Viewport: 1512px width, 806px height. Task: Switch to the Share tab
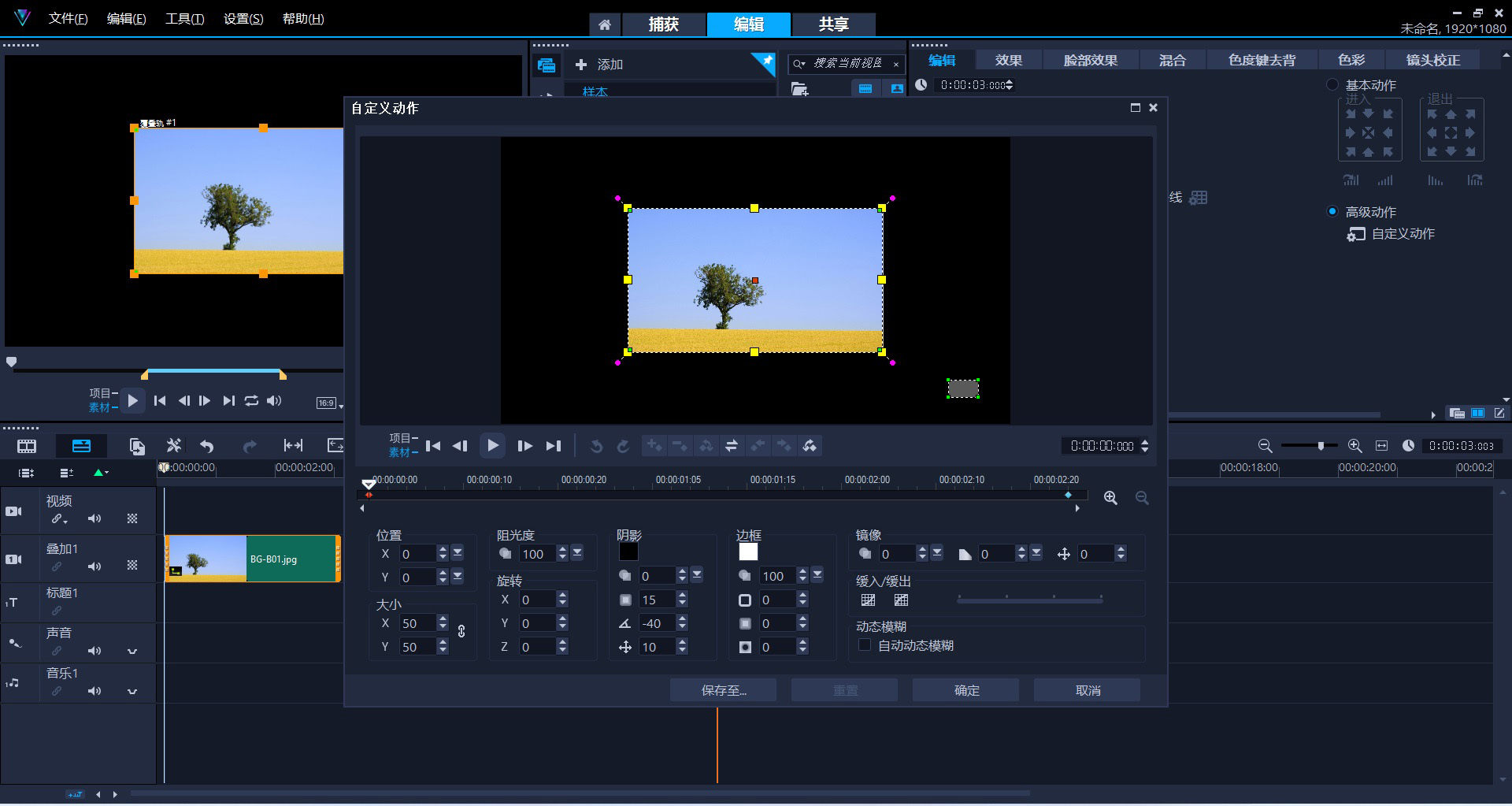[833, 24]
